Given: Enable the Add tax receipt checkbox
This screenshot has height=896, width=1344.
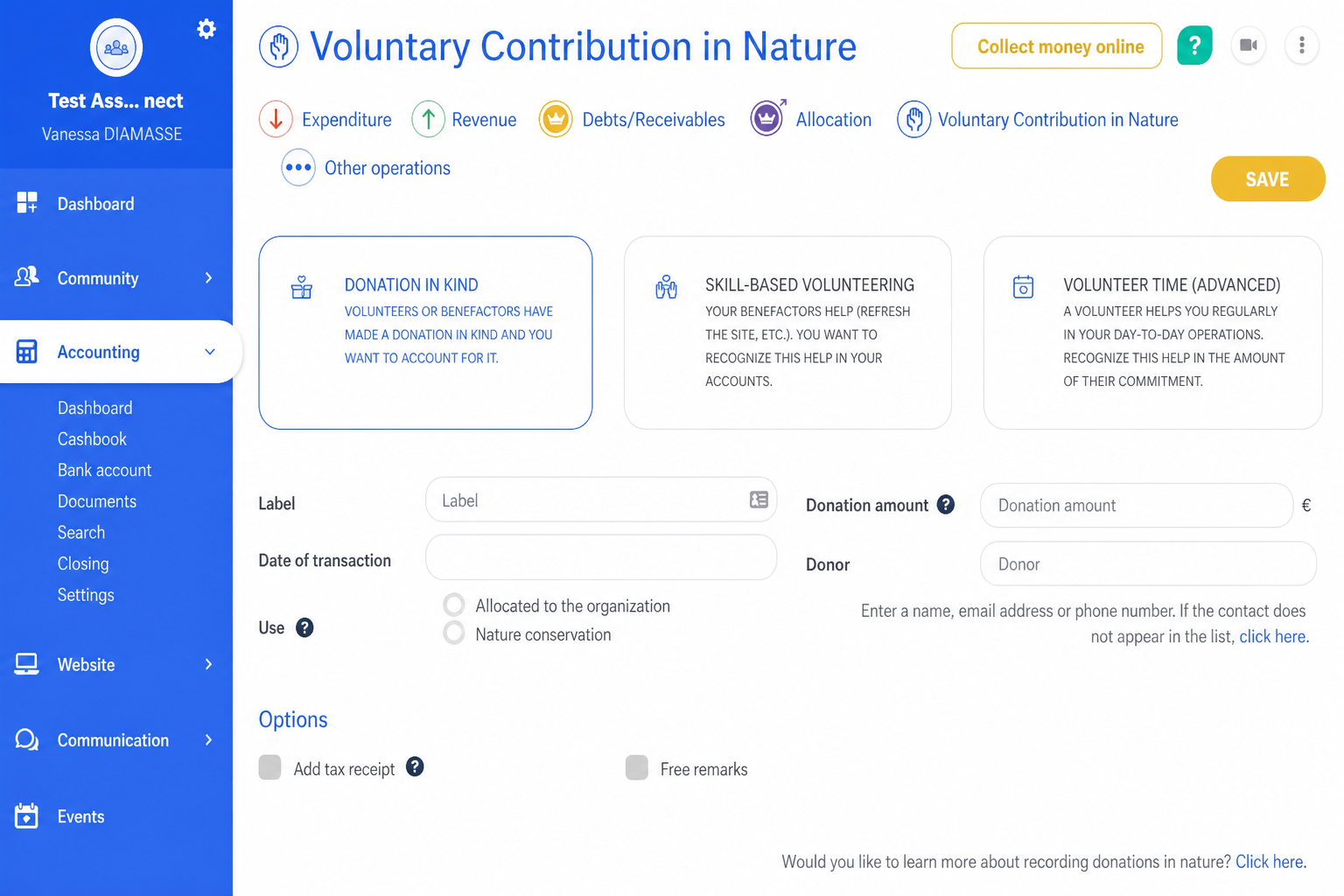Looking at the screenshot, I should [x=269, y=767].
